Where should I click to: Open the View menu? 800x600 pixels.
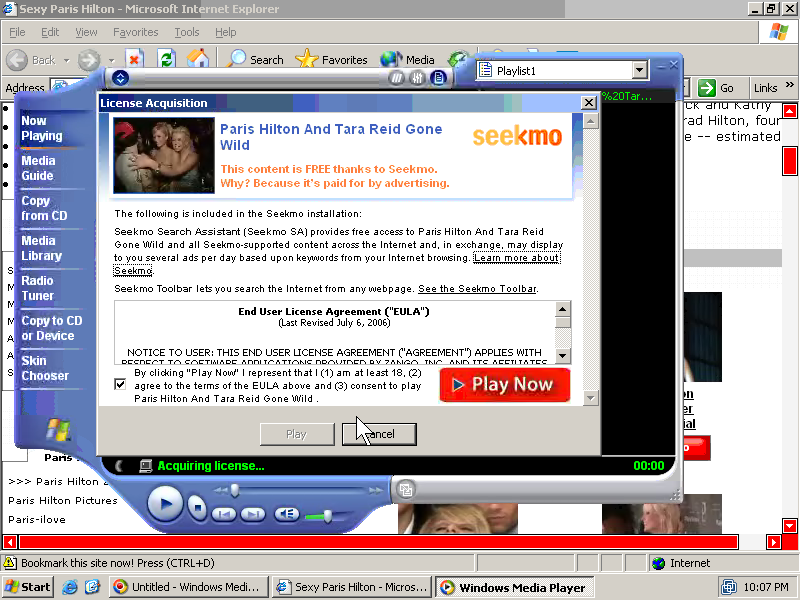click(x=86, y=32)
